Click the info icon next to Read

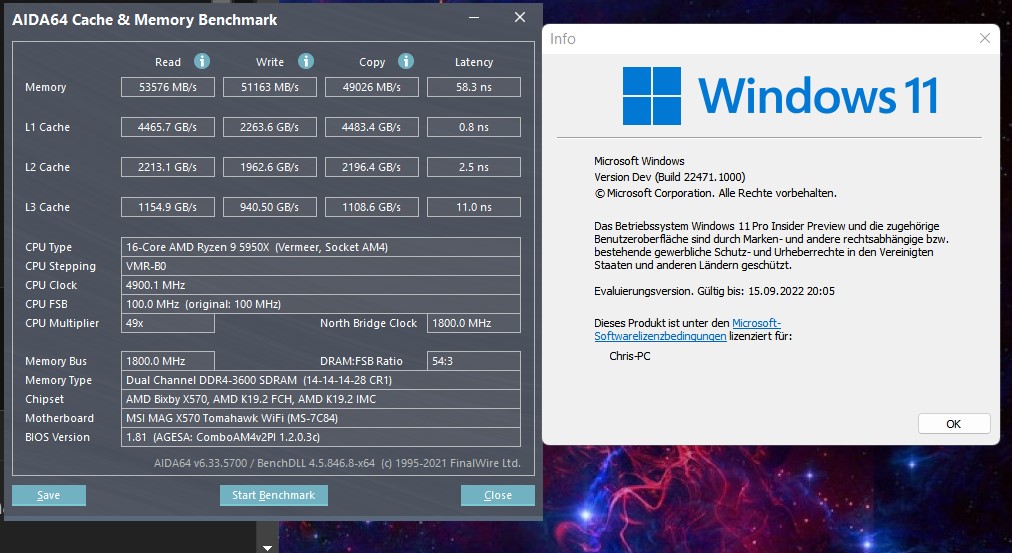click(202, 61)
